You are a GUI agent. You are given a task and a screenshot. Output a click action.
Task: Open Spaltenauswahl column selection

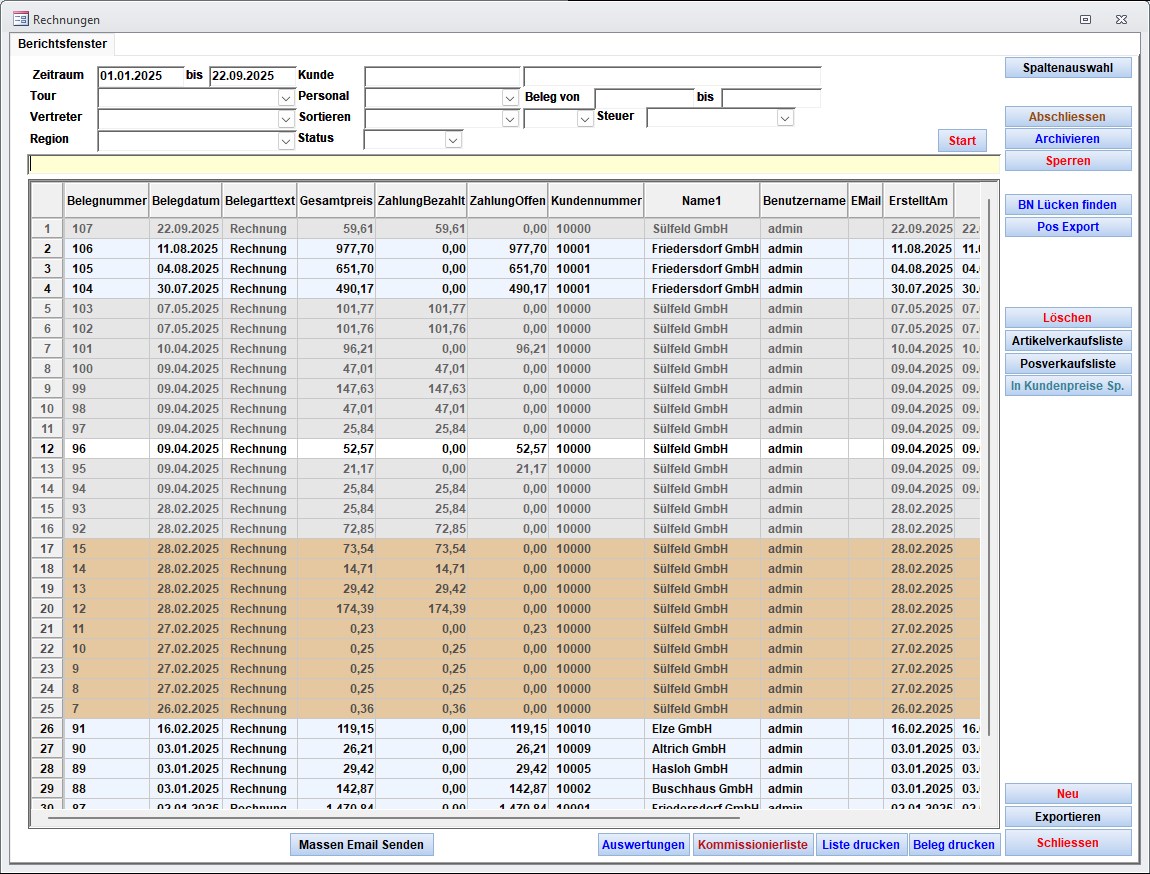pos(1068,68)
